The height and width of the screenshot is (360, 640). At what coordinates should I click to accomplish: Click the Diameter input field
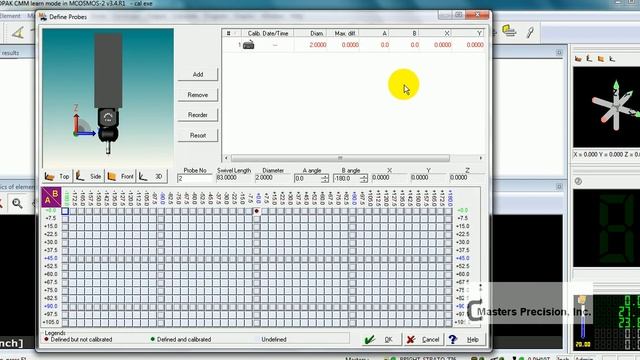[273, 178]
